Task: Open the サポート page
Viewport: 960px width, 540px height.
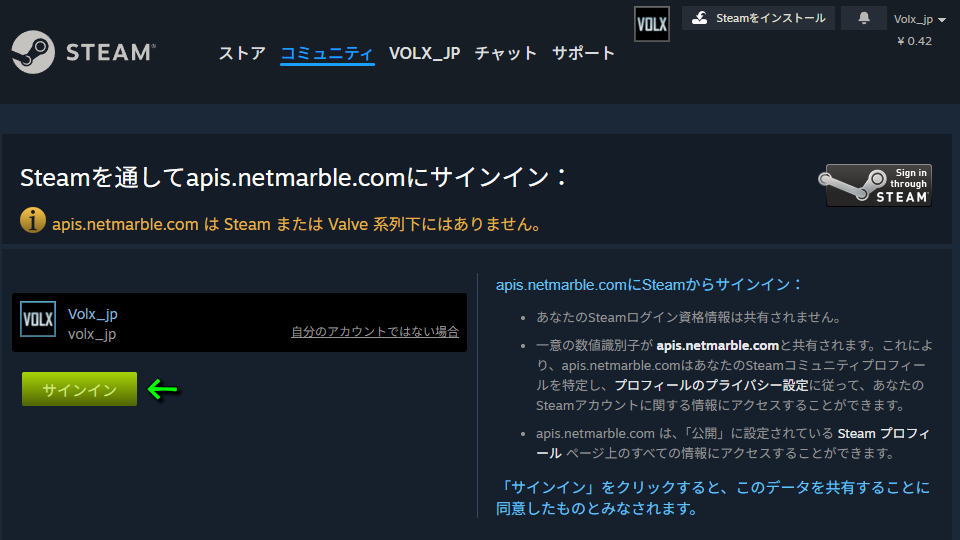Action: (584, 53)
